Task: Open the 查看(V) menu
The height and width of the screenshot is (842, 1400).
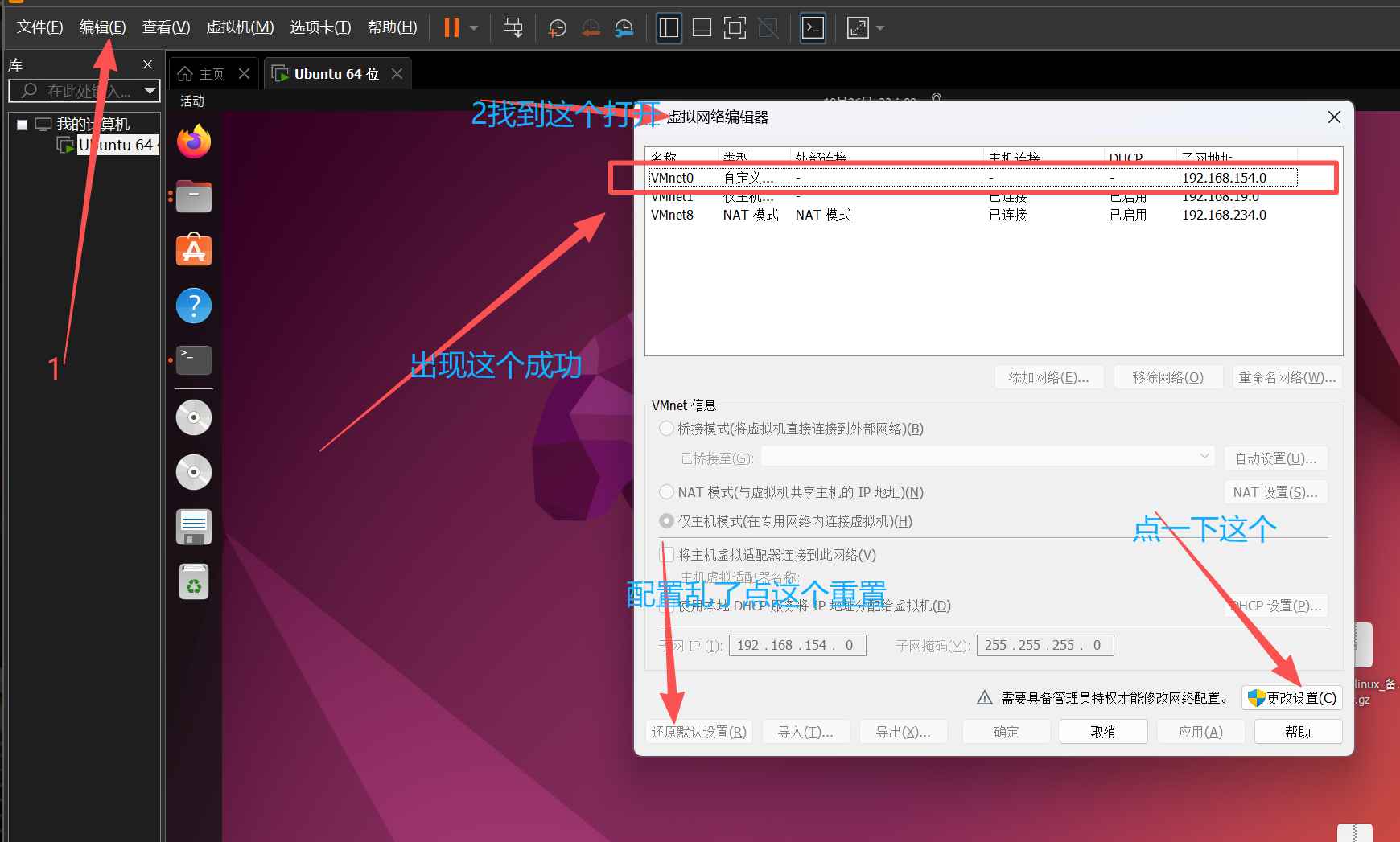Action: [166, 27]
